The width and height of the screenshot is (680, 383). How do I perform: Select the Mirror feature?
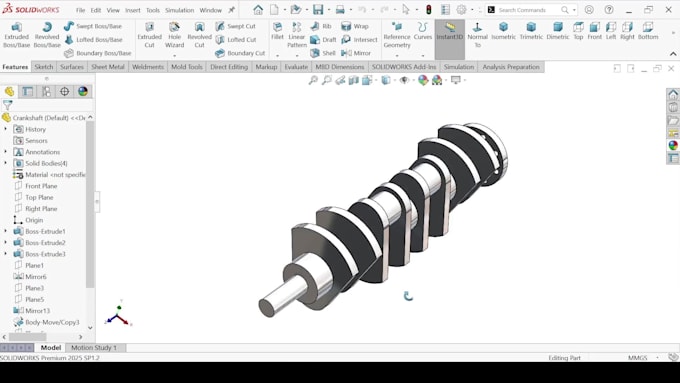[x=356, y=53]
